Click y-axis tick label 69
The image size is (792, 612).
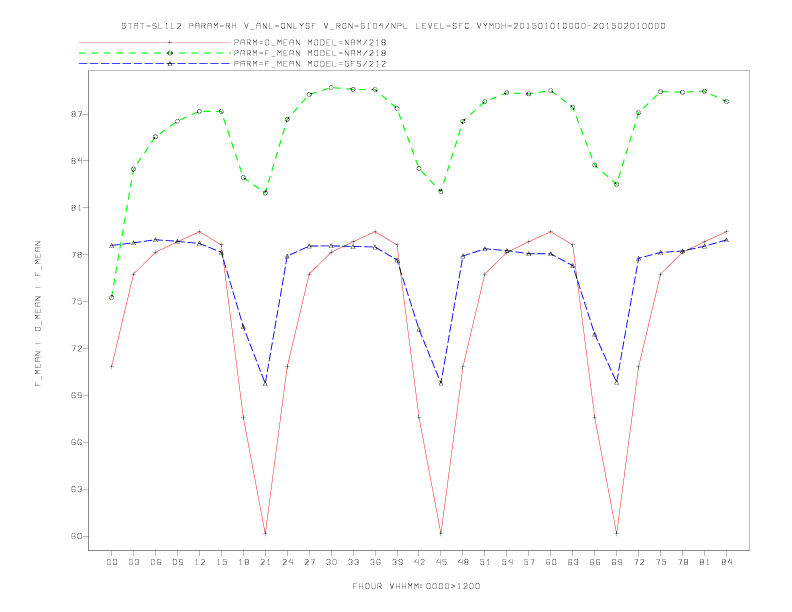click(x=76, y=396)
